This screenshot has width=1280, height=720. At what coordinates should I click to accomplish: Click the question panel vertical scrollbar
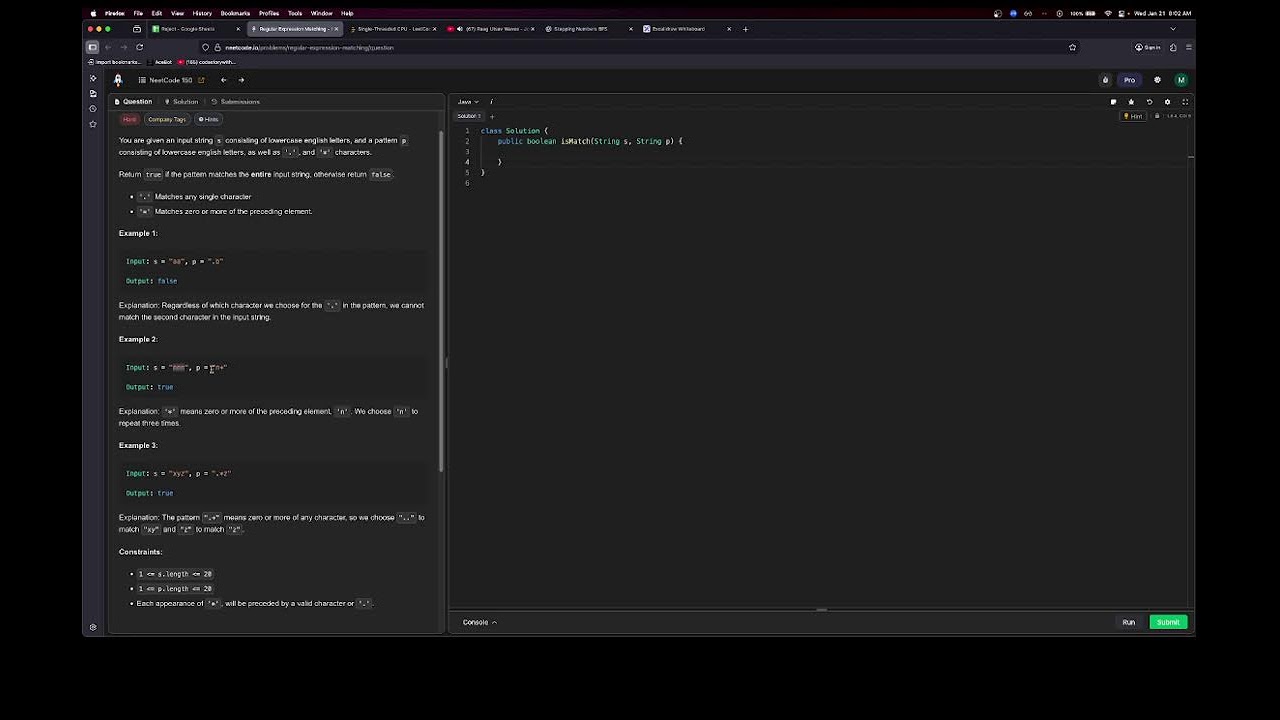(441, 300)
